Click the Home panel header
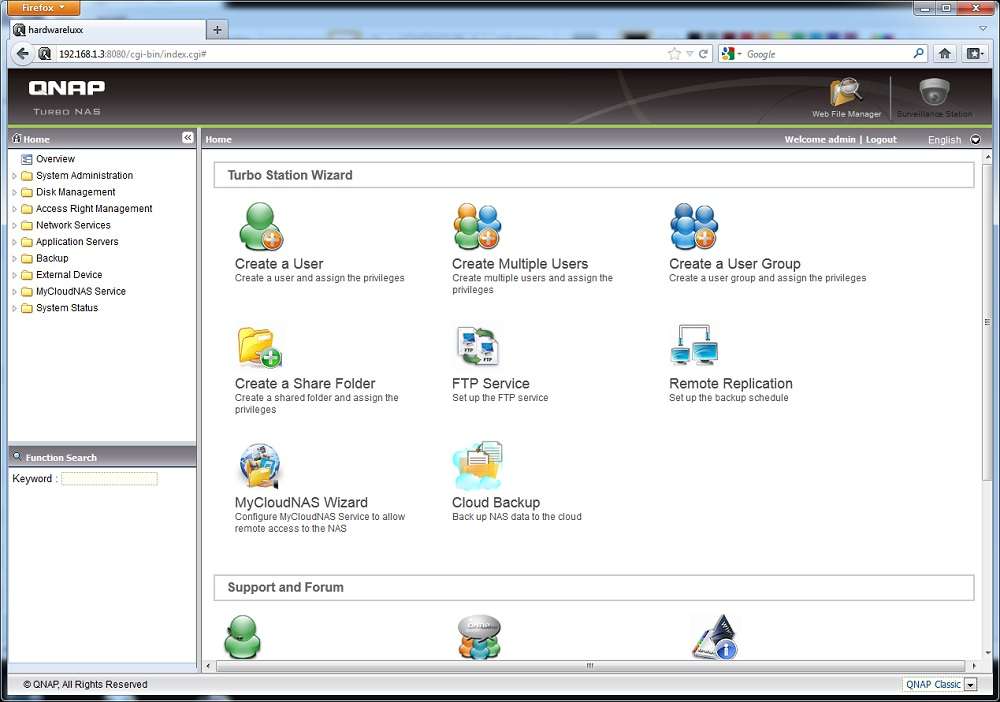This screenshot has width=1000, height=702. point(102,138)
